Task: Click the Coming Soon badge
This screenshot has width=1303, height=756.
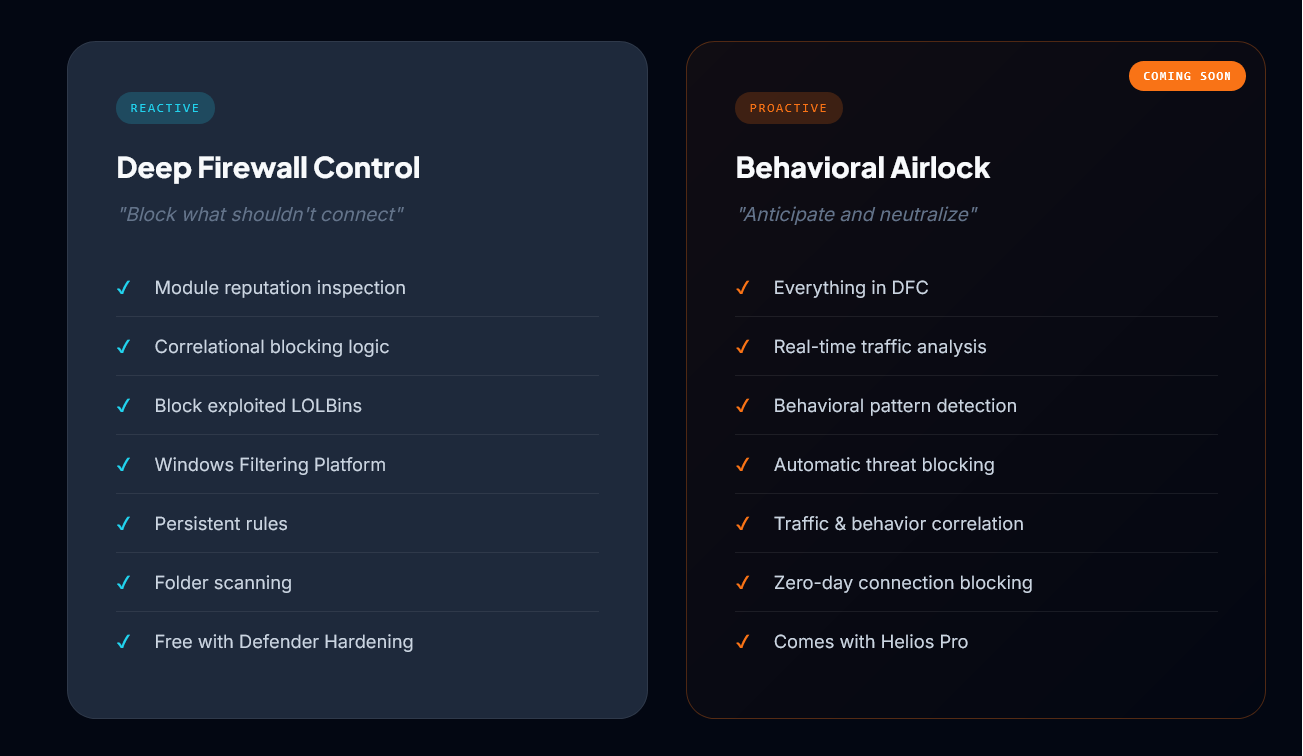Action: pyautogui.click(x=1187, y=76)
